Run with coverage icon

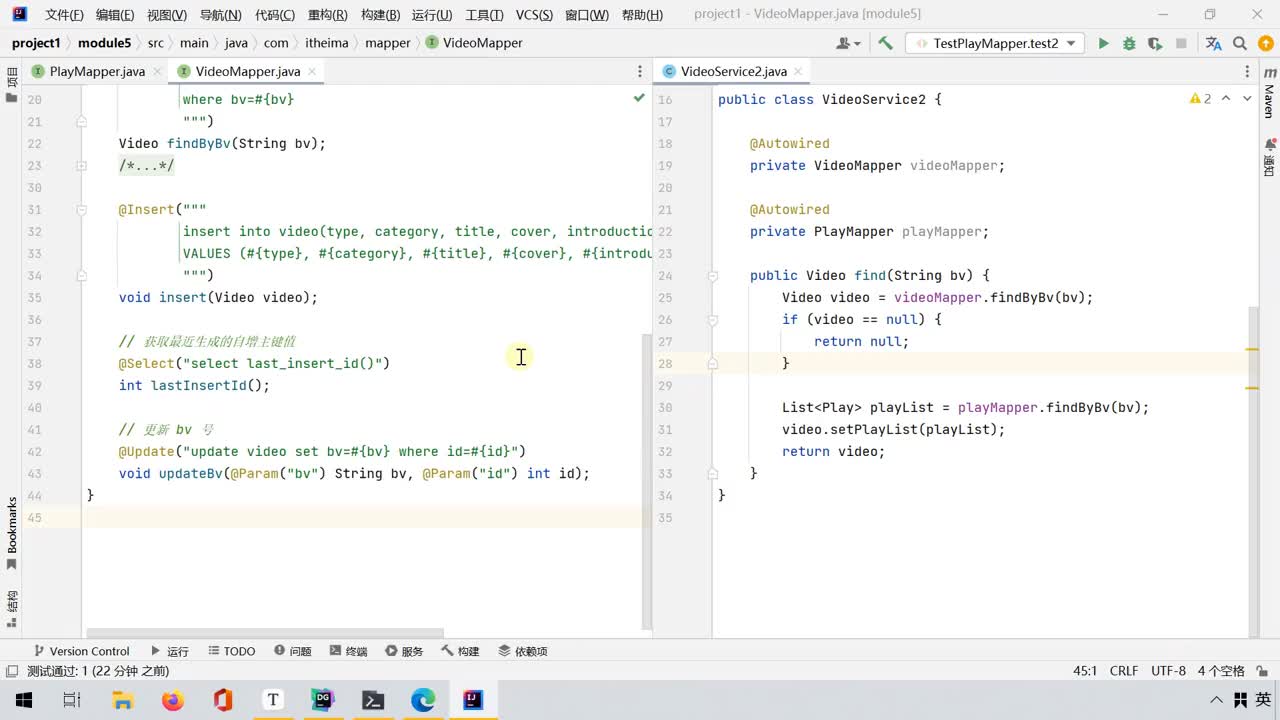pyautogui.click(x=1155, y=43)
